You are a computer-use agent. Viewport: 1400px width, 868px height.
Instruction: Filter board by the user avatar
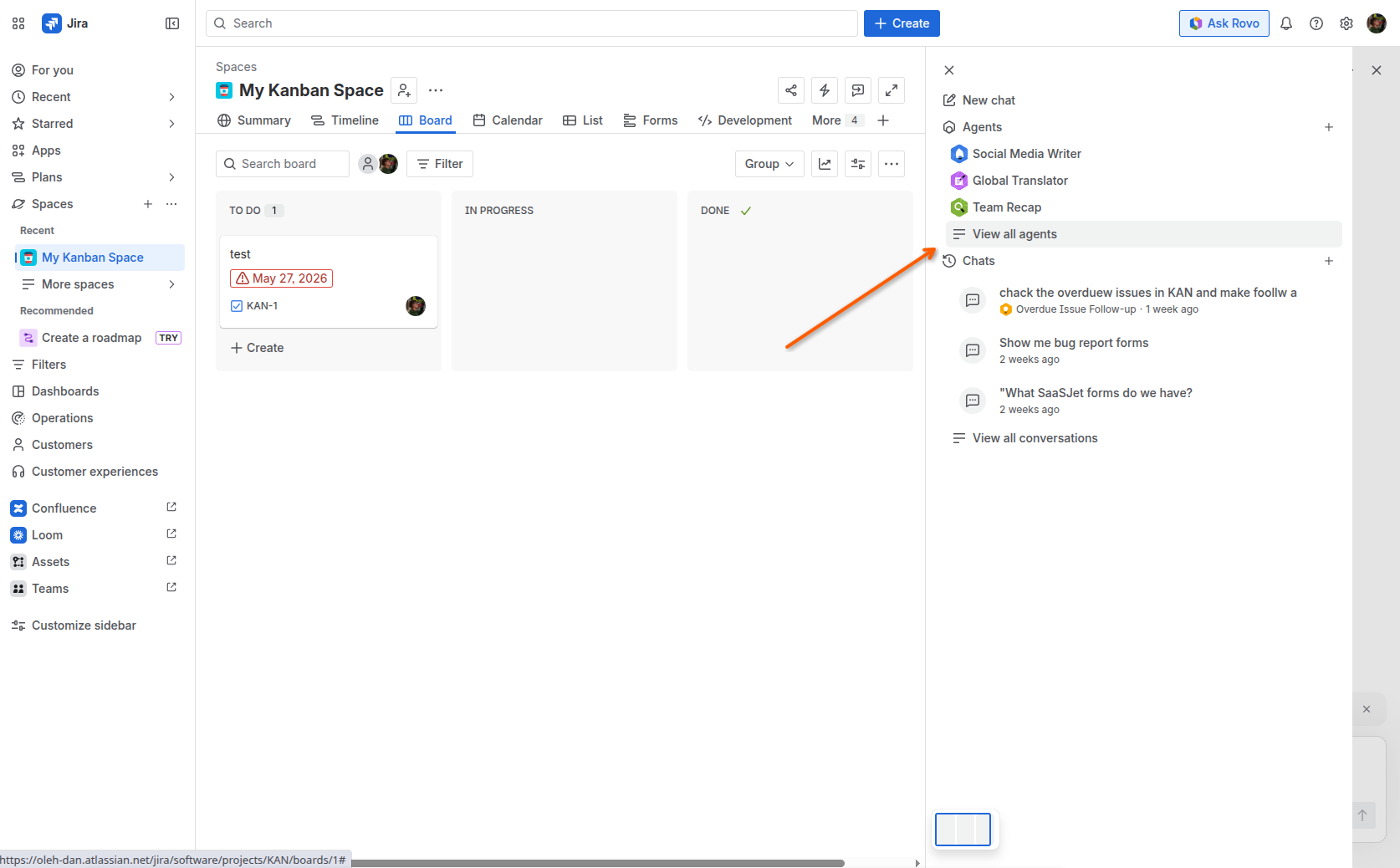click(388, 164)
